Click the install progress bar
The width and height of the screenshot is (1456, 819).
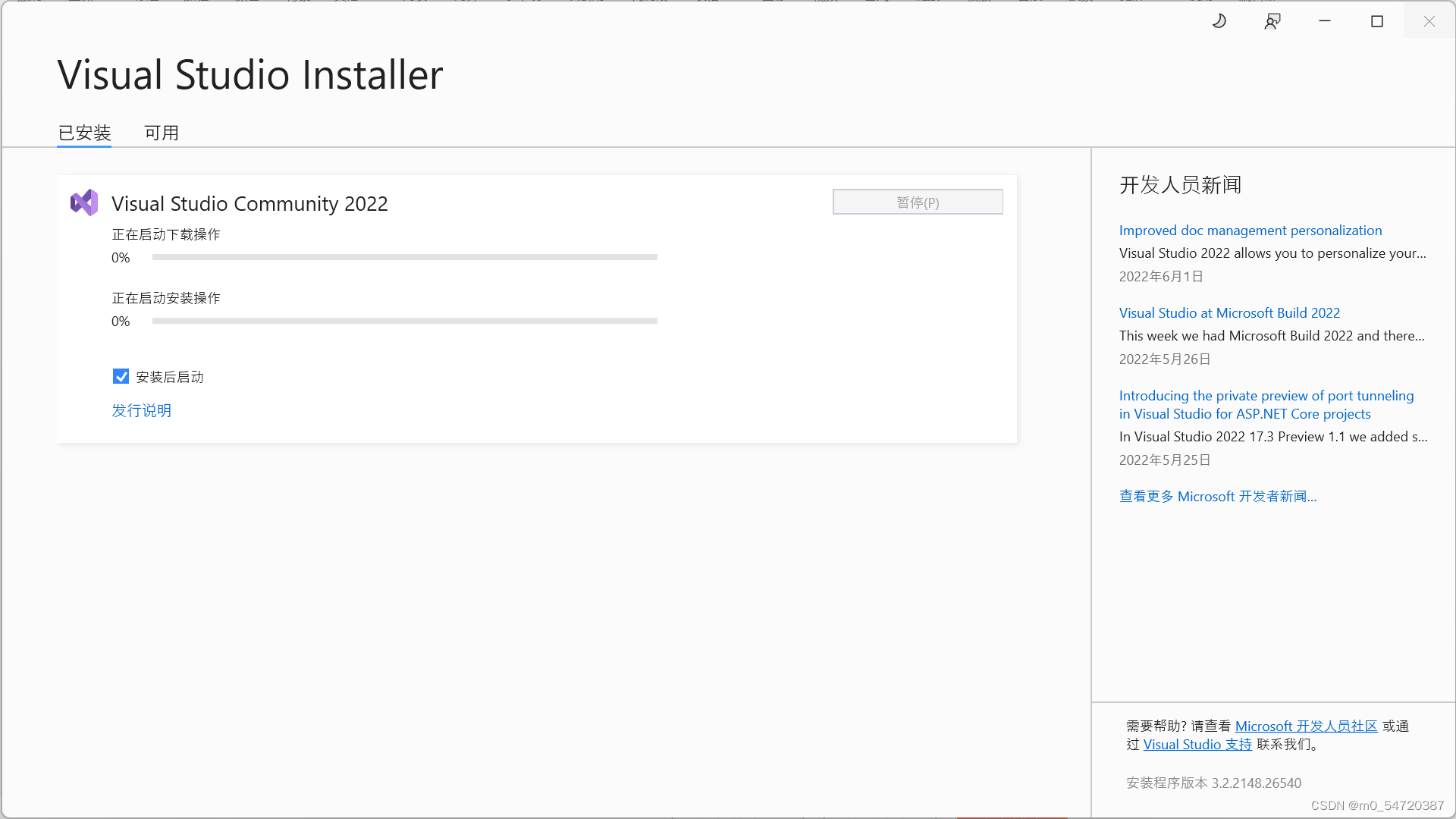[x=404, y=321]
